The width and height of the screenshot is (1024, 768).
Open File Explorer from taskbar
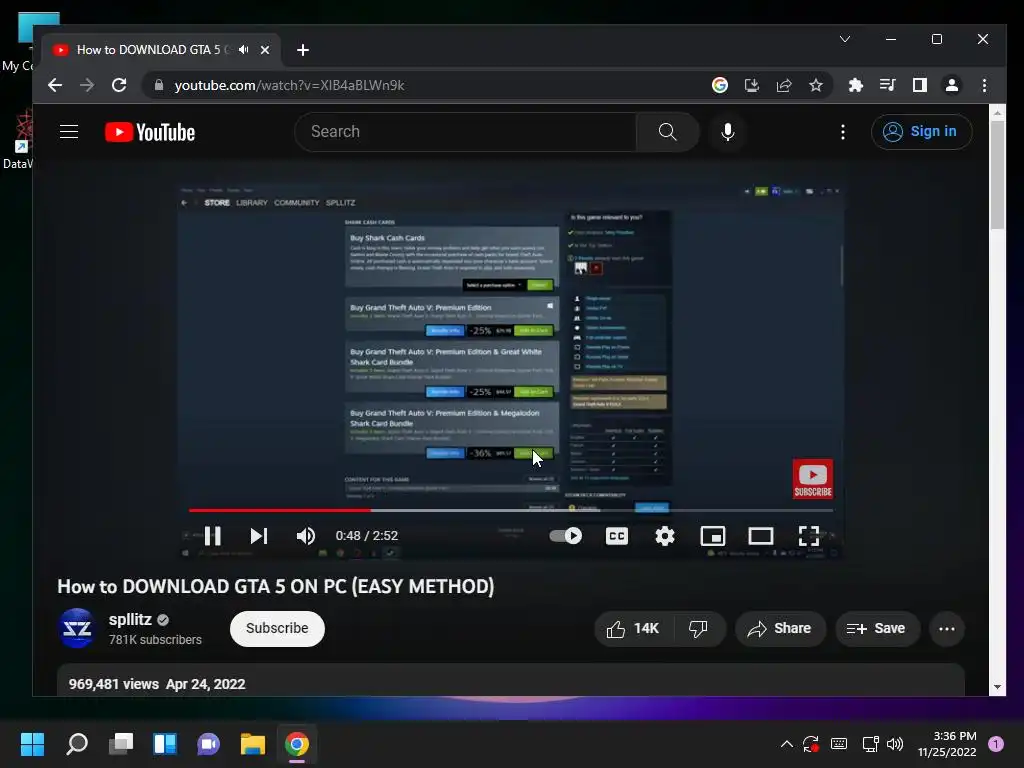click(253, 744)
